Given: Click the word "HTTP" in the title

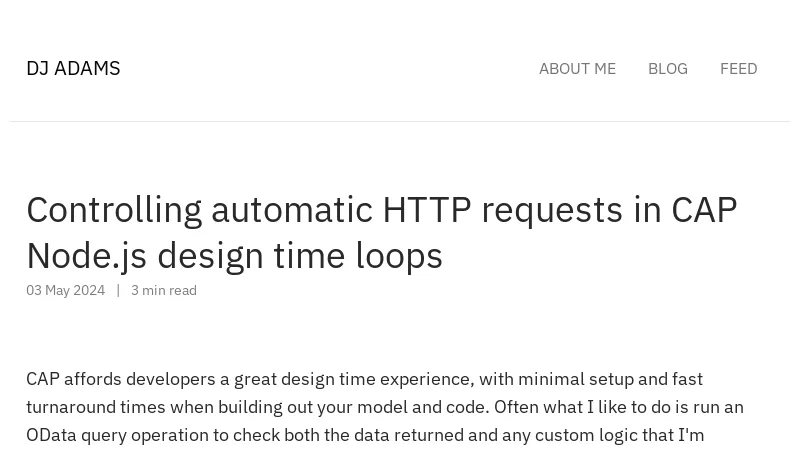Looking at the screenshot, I should tap(427, 210).
